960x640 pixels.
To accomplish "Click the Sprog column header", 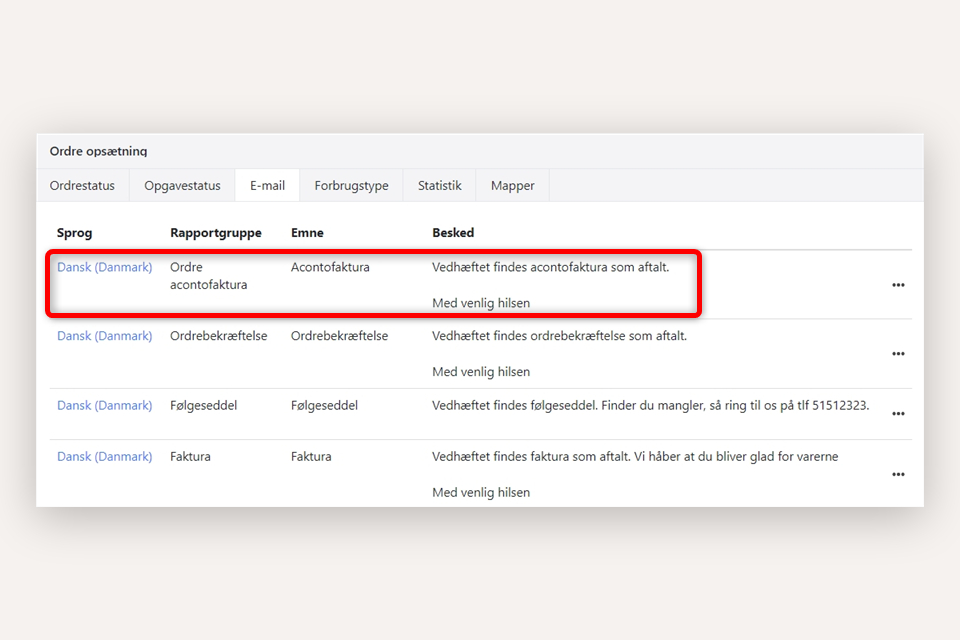I will [75, 233].
